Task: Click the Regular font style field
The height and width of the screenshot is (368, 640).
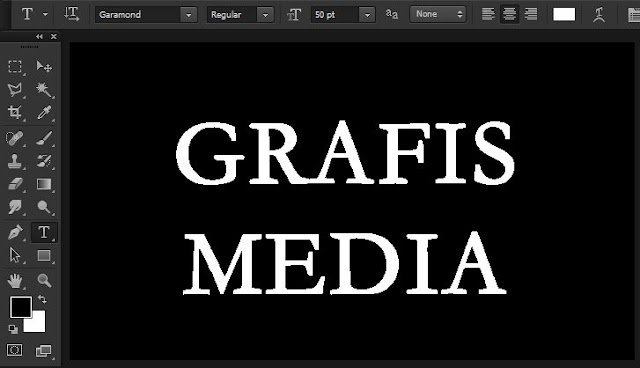Action: (x=232, y=15)
